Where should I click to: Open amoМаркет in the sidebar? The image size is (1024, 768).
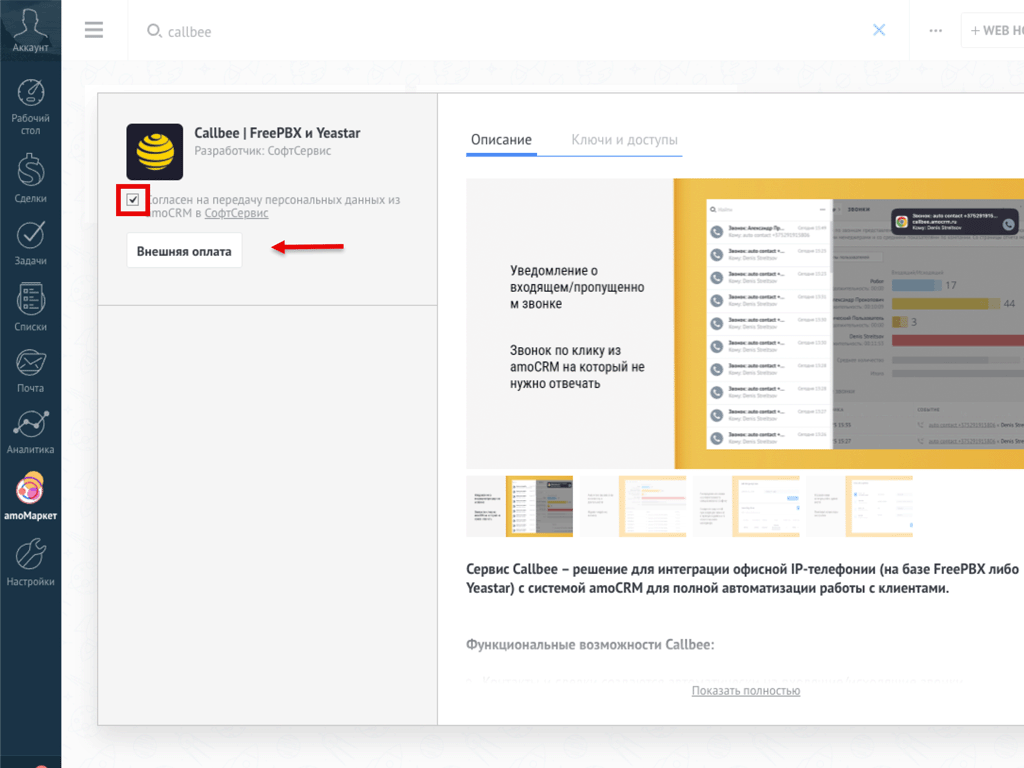tap(30, 497)
